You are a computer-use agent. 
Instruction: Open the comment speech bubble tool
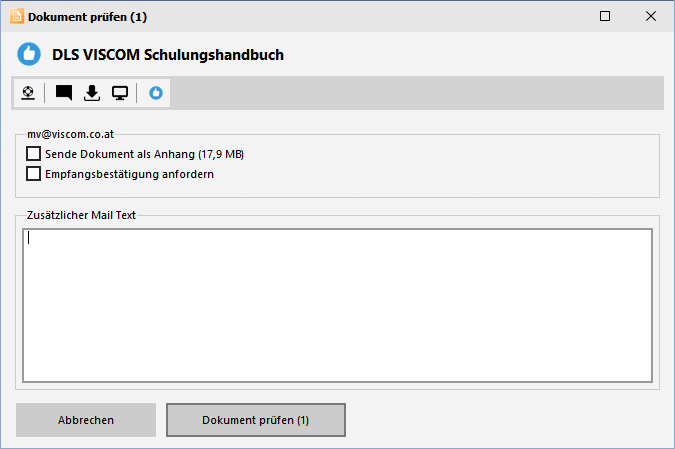pos(64,93)
